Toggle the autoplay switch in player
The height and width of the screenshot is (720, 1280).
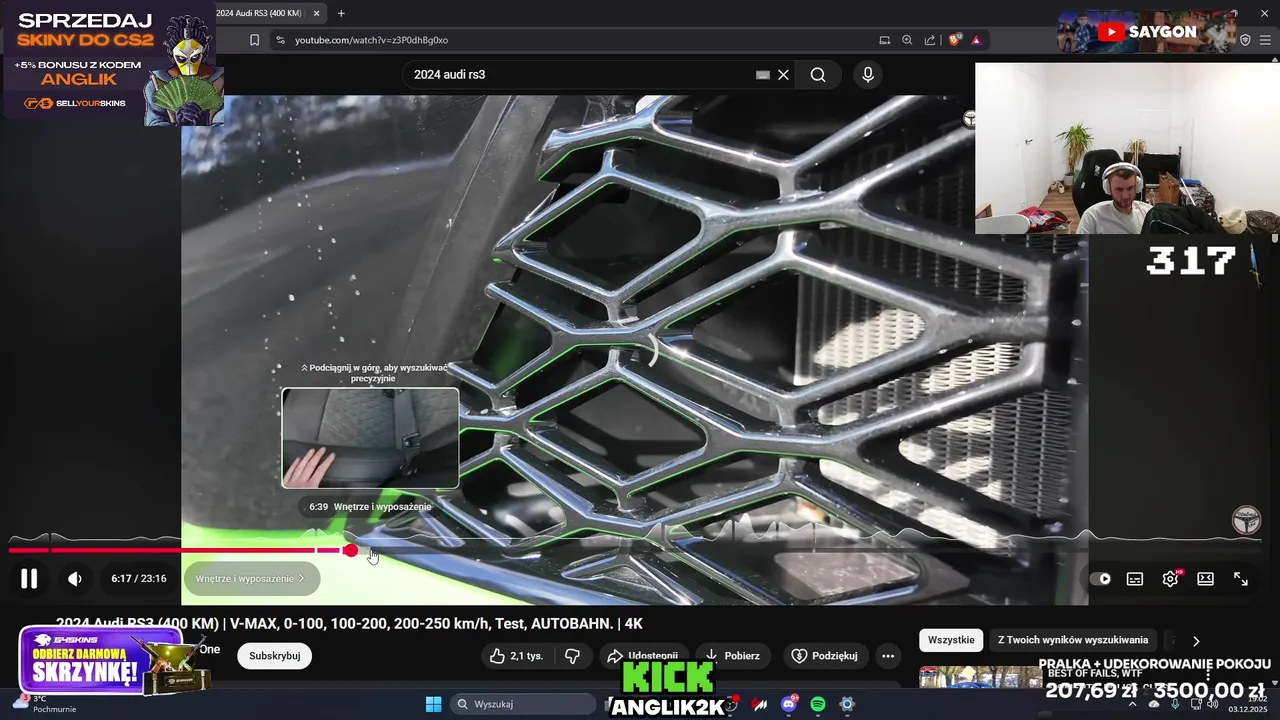[x=1100, y=578]
